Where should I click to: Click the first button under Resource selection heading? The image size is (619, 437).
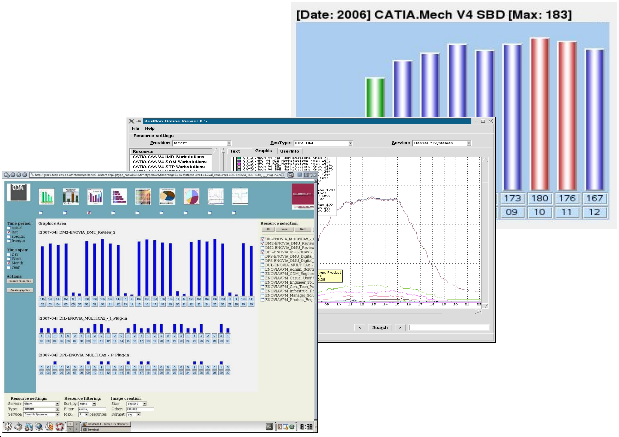click(x=268, y=229)
